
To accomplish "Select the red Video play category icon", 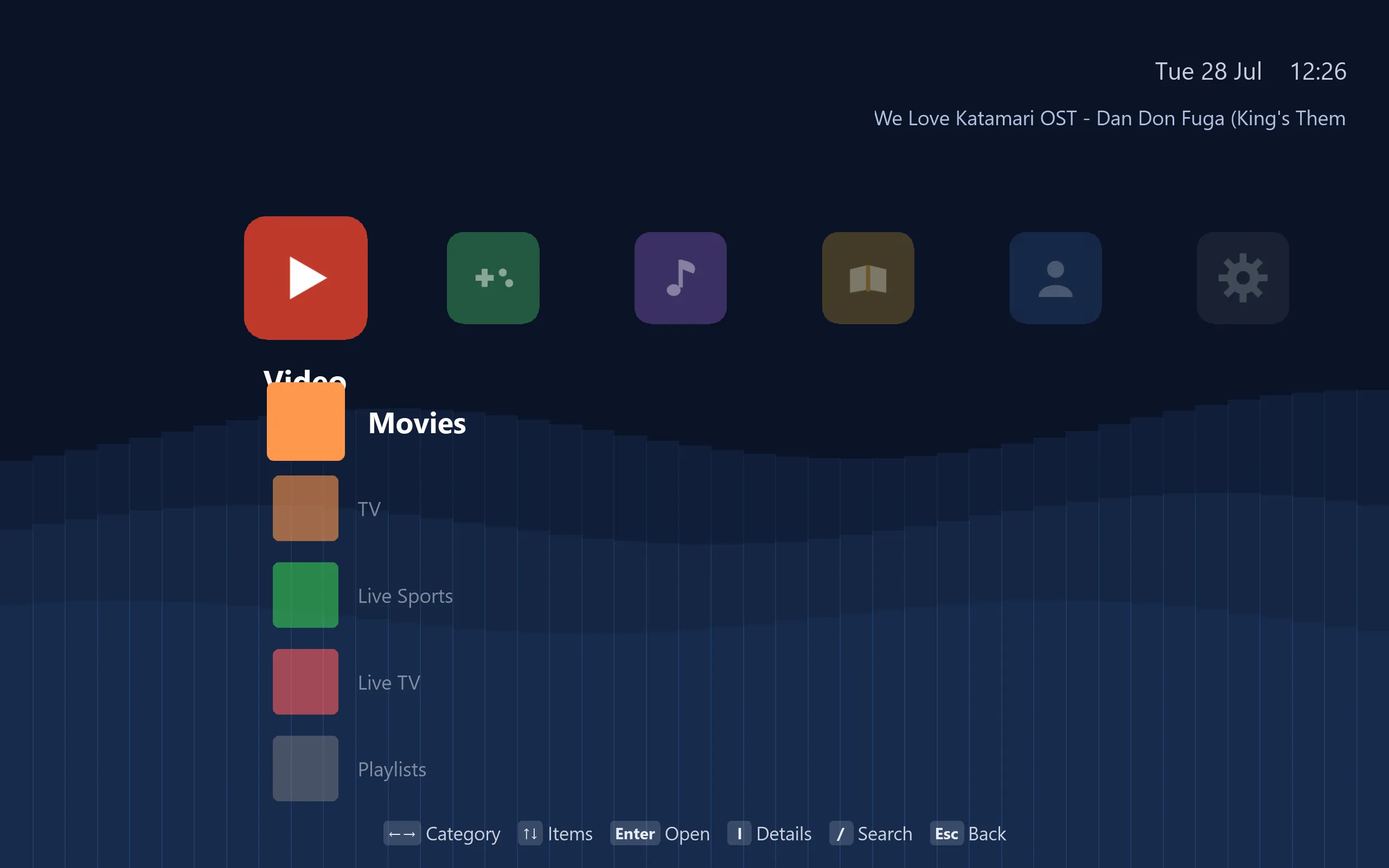I will 305,278.
